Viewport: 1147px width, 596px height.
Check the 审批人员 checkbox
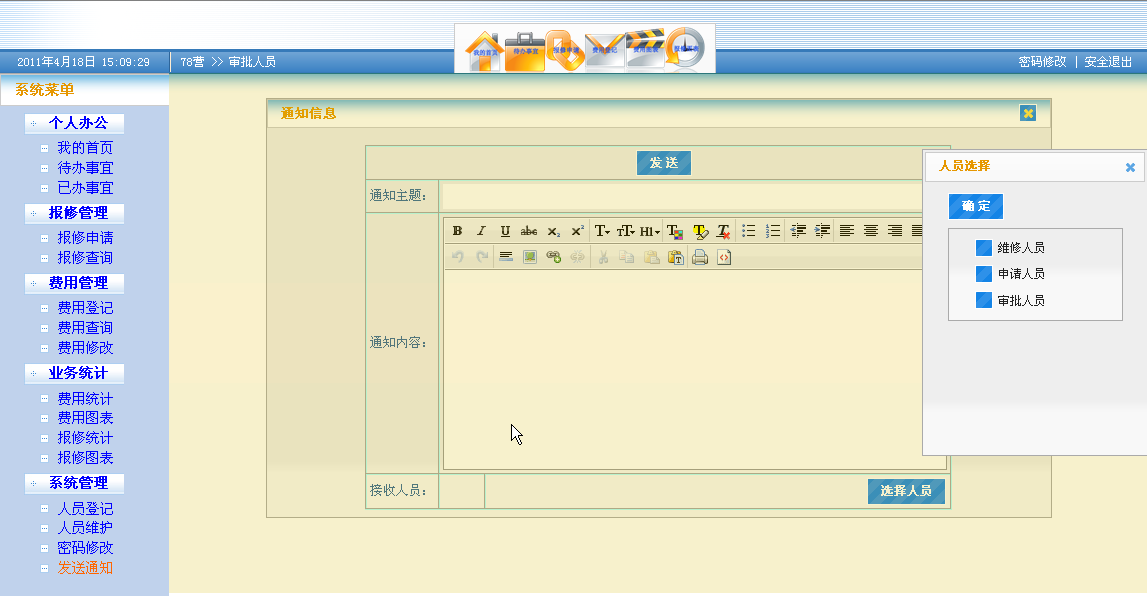pyautogui.click(x=983, y=300)
